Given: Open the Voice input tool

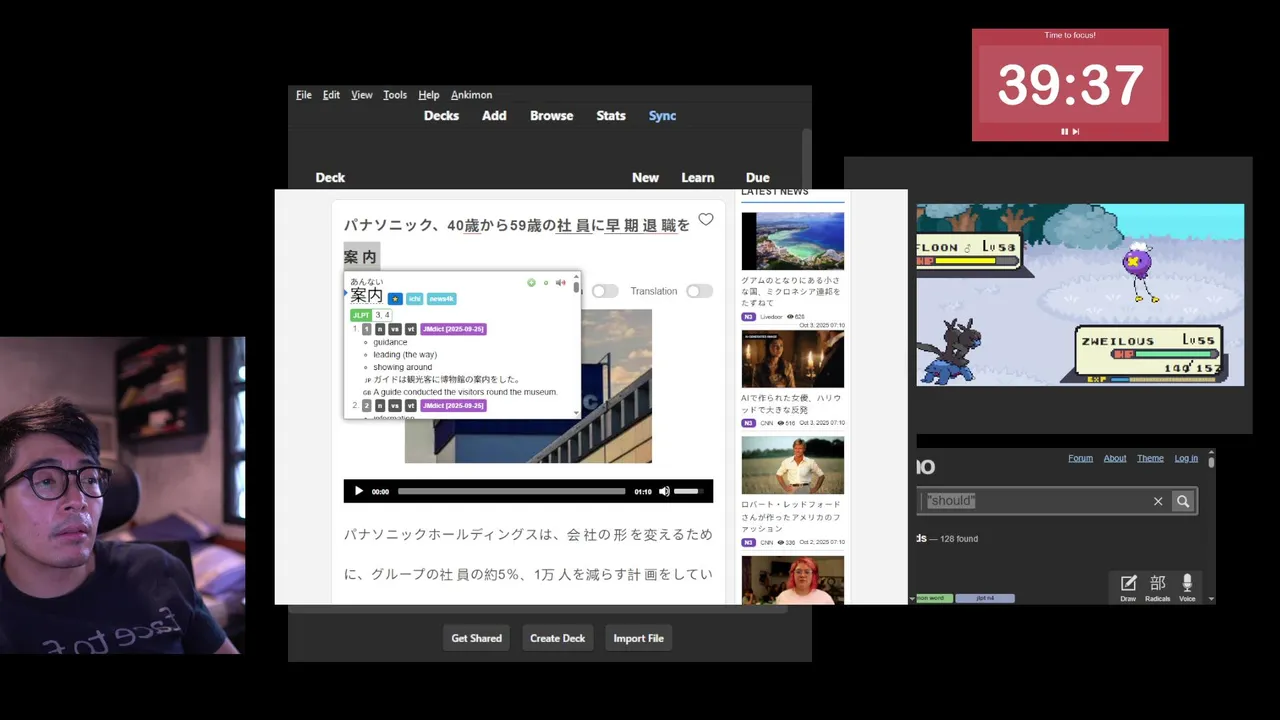Looking at the screenshot, I should point(1187,587).
